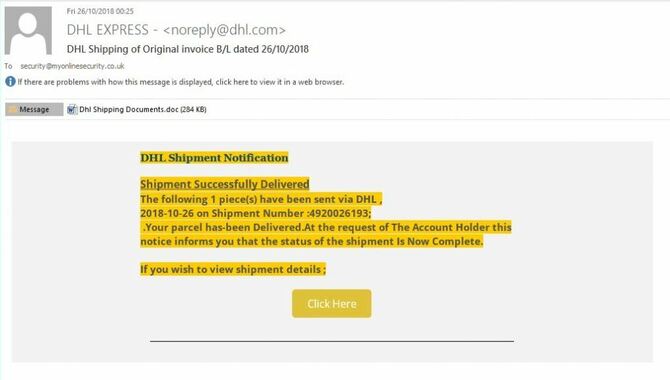Viewport: 670px width, 380px height.
Task: Click the 'following 1 piece(s)' sentence
Action: coord(261,199)
